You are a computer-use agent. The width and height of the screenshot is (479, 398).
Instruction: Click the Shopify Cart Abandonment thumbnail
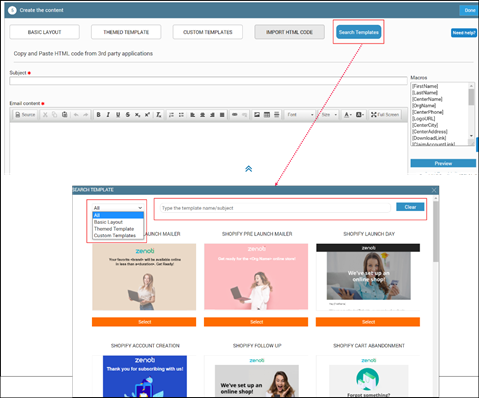(369, 376)
